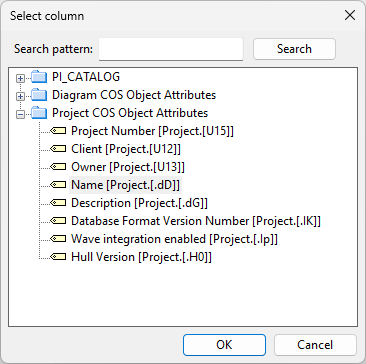The height and width of the screenshot is (364, 366).
Task: Click the Project COS Object Attributes folder icon
Action: [39, 113]
